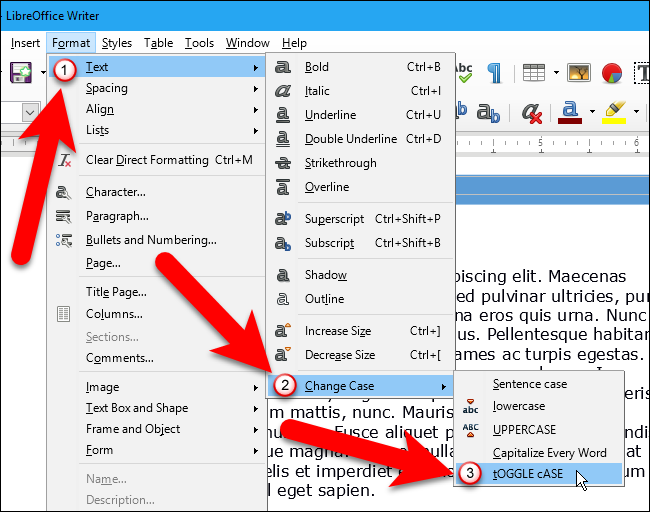Expand the Align submenu

[x=155, y=109]
